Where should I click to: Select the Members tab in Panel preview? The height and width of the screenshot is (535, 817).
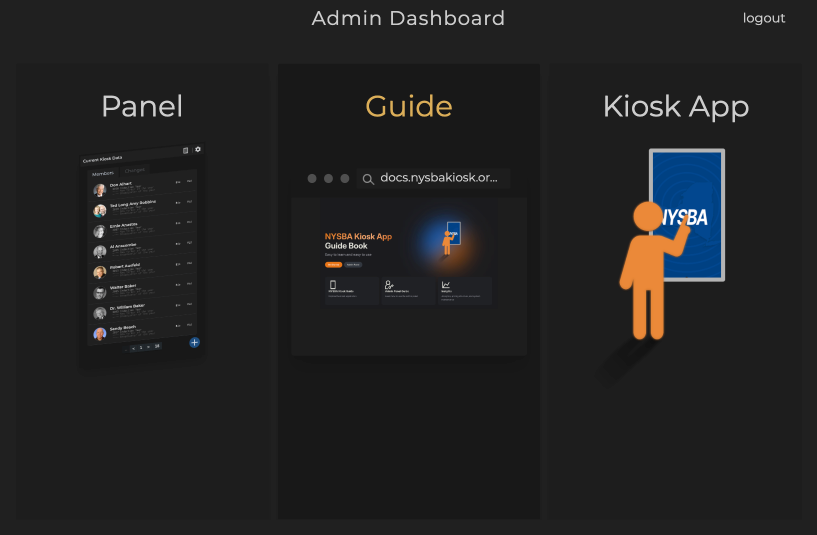click(x=103, y=173)
